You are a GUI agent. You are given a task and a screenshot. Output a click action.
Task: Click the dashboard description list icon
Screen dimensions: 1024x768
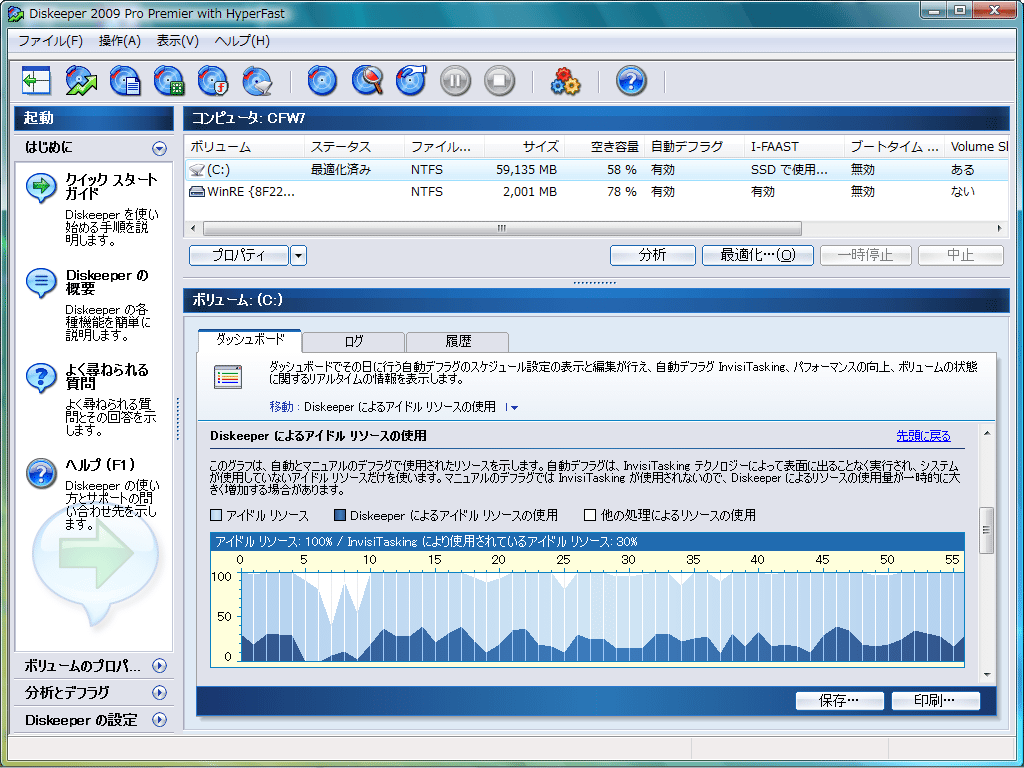tap(228, 377)
